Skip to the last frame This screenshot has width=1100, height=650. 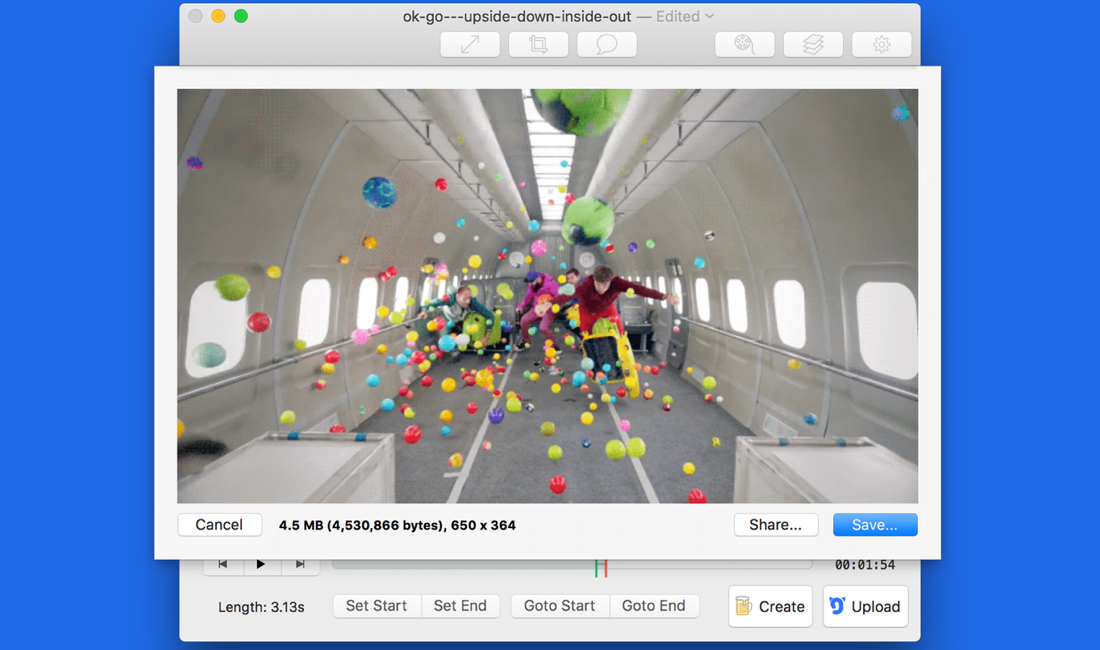(x=301, y=563)
